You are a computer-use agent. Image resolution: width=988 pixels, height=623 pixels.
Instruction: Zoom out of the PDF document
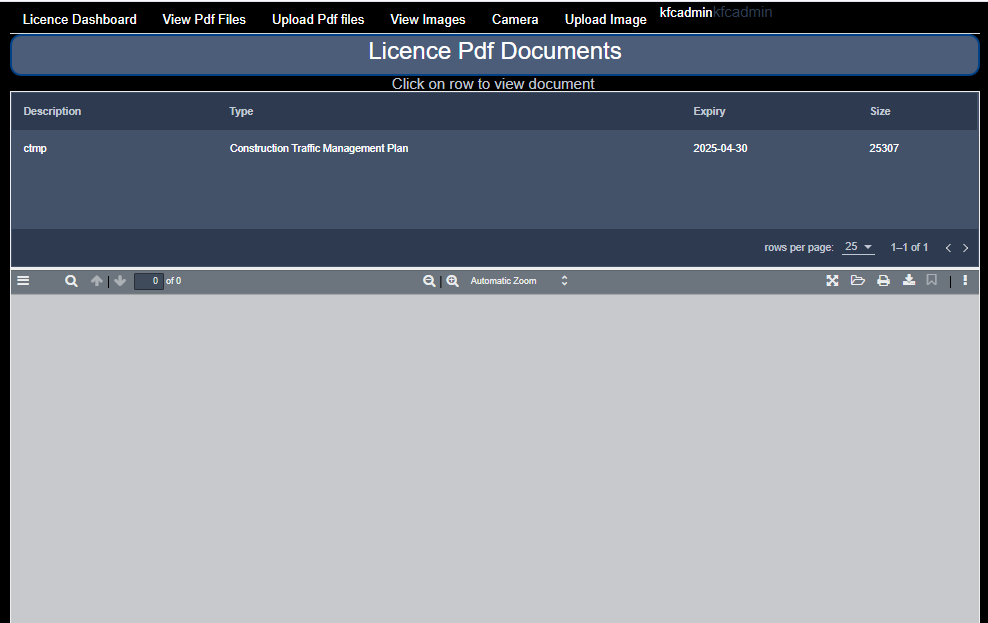pos(429,281)
